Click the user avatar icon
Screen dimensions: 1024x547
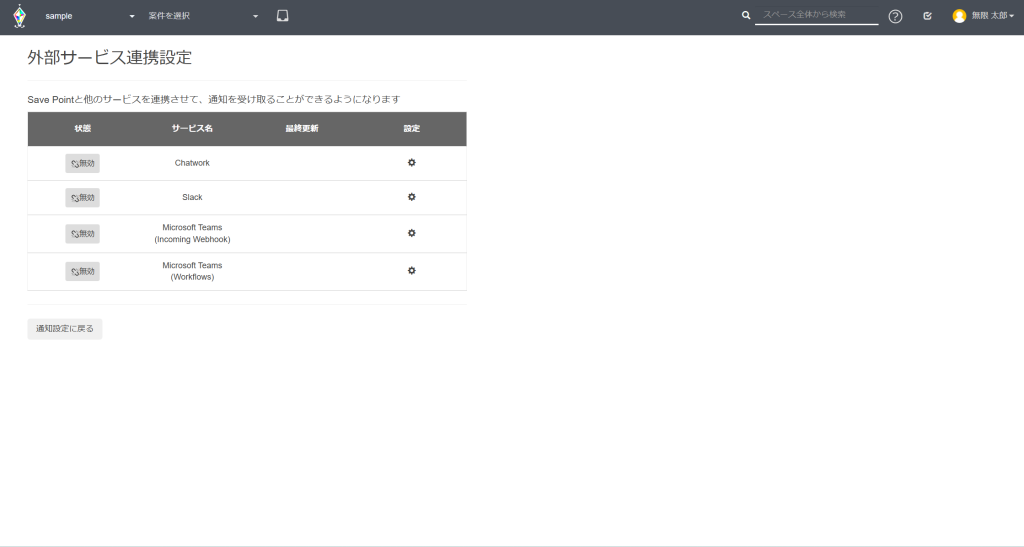(x=959, y=16)
